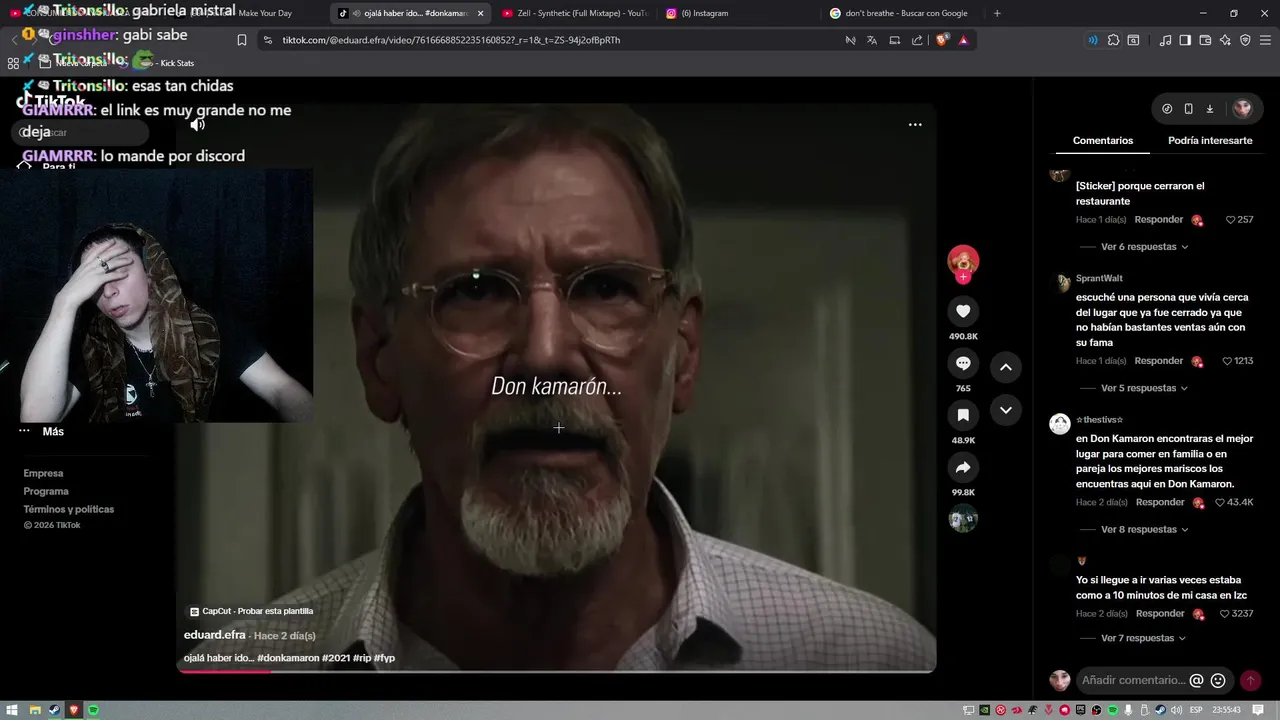Like SprantWalt's comment with 1213 likes

pos(1226,361)
